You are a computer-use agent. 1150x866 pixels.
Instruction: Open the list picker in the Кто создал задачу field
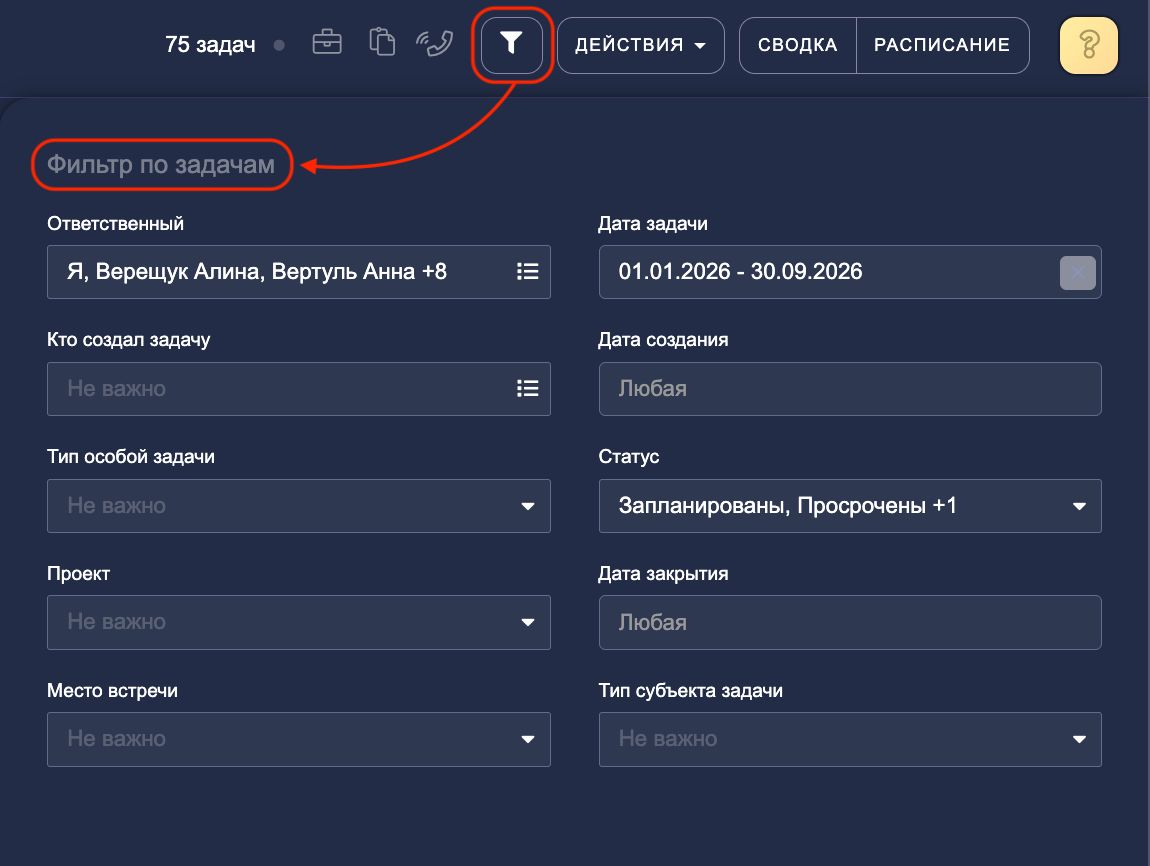tap(527, 389)
